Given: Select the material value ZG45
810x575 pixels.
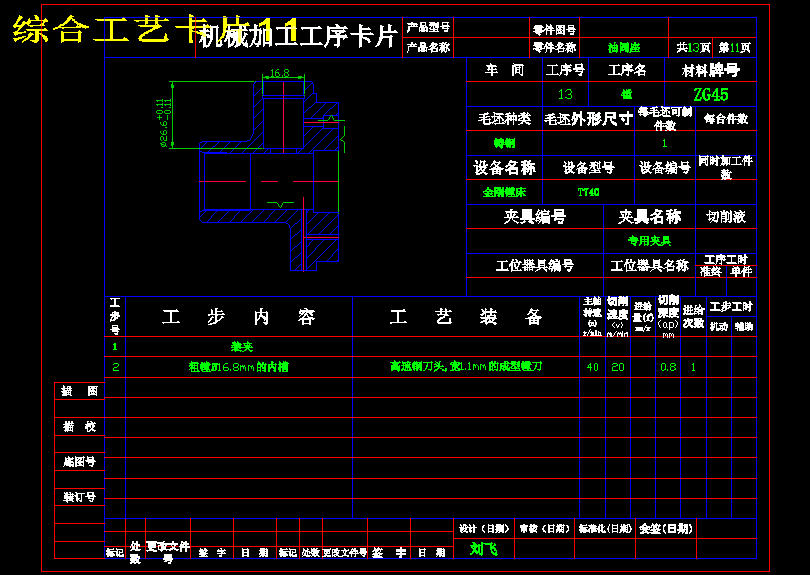Looking at the screenshot, I should 711,95.
